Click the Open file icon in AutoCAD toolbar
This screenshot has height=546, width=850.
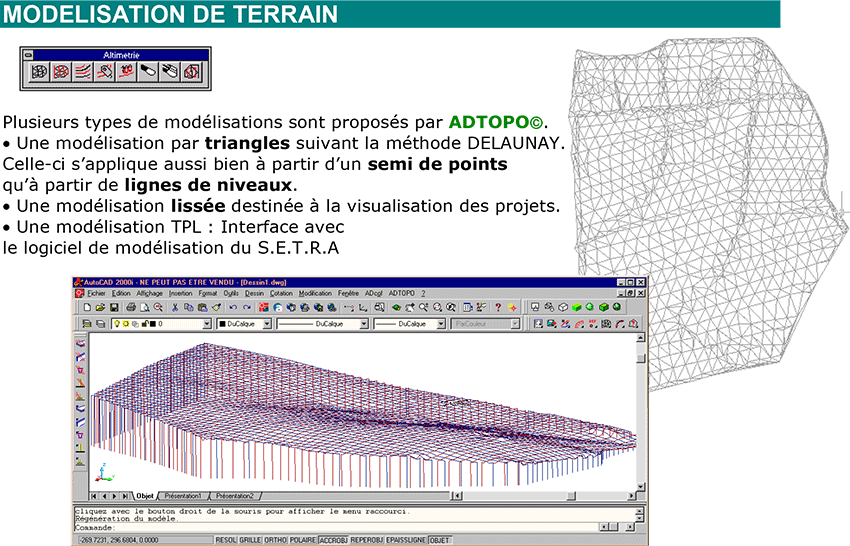pyautogui.click(x=100, y=307)
